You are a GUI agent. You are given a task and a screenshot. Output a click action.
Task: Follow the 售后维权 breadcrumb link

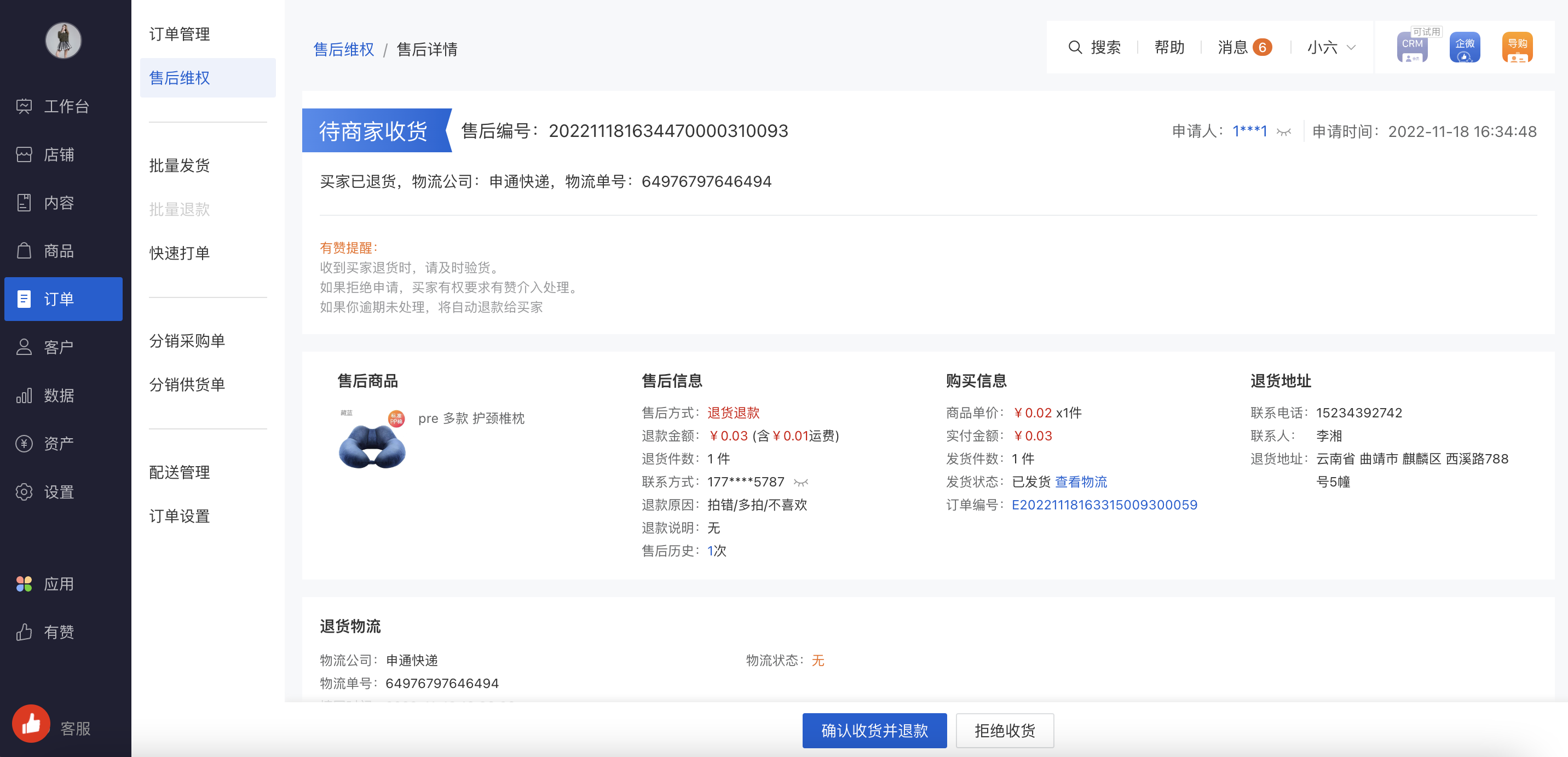[x=343, y=49]
